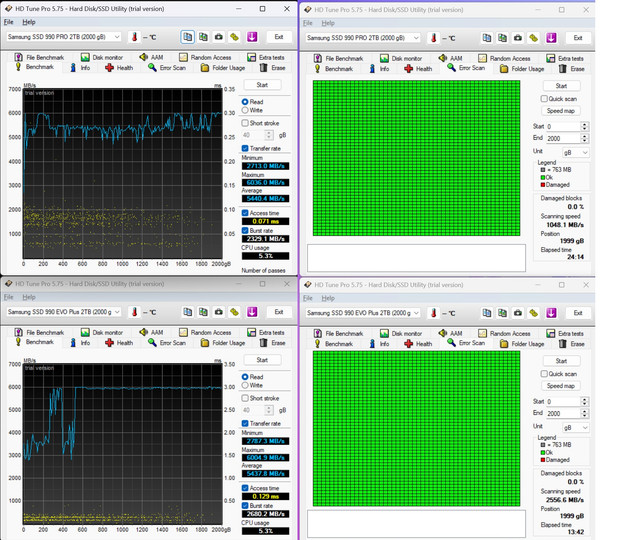Click purple download arrow in EVO Plus error scan window
Viewport: 640px width, 540px height.
tap(551, 313)
